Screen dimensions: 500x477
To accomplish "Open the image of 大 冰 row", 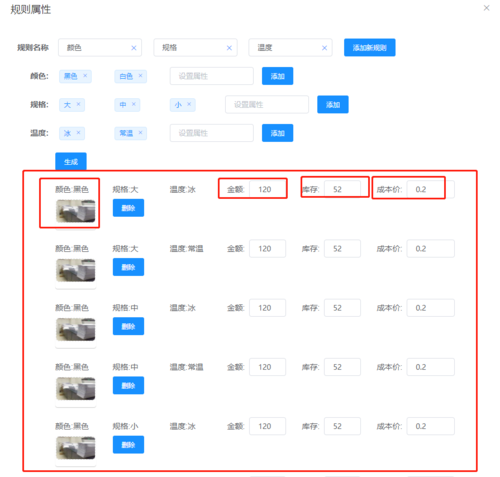I will [76, 211].
